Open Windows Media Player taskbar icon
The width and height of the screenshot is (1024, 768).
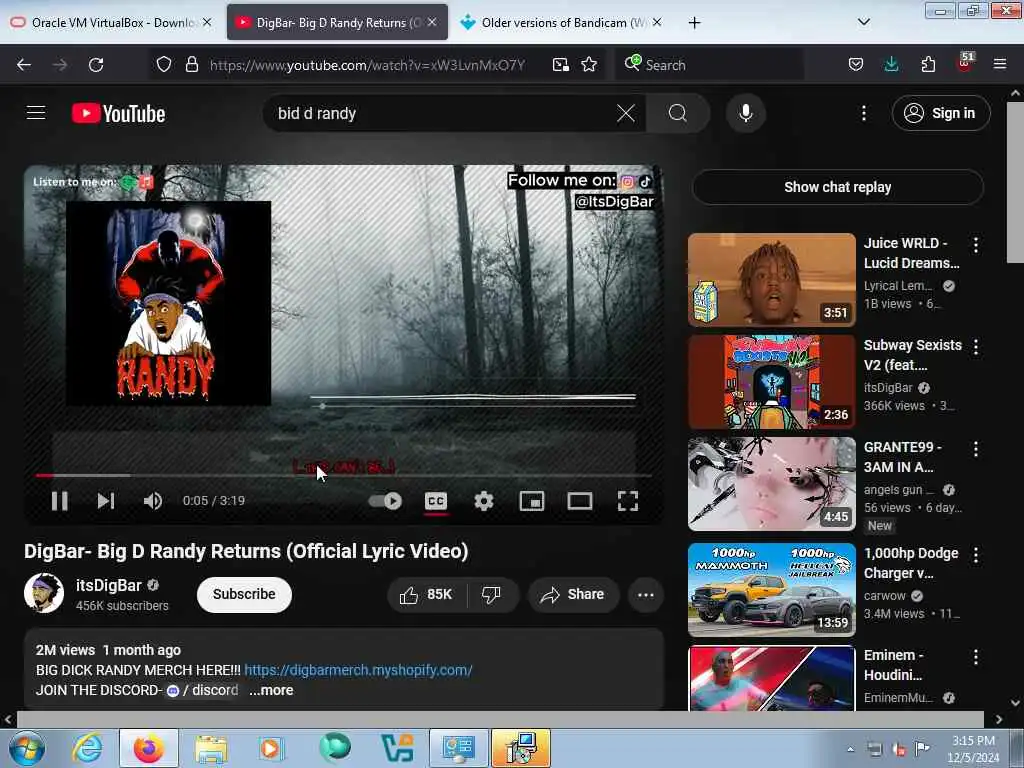[270, 749]
